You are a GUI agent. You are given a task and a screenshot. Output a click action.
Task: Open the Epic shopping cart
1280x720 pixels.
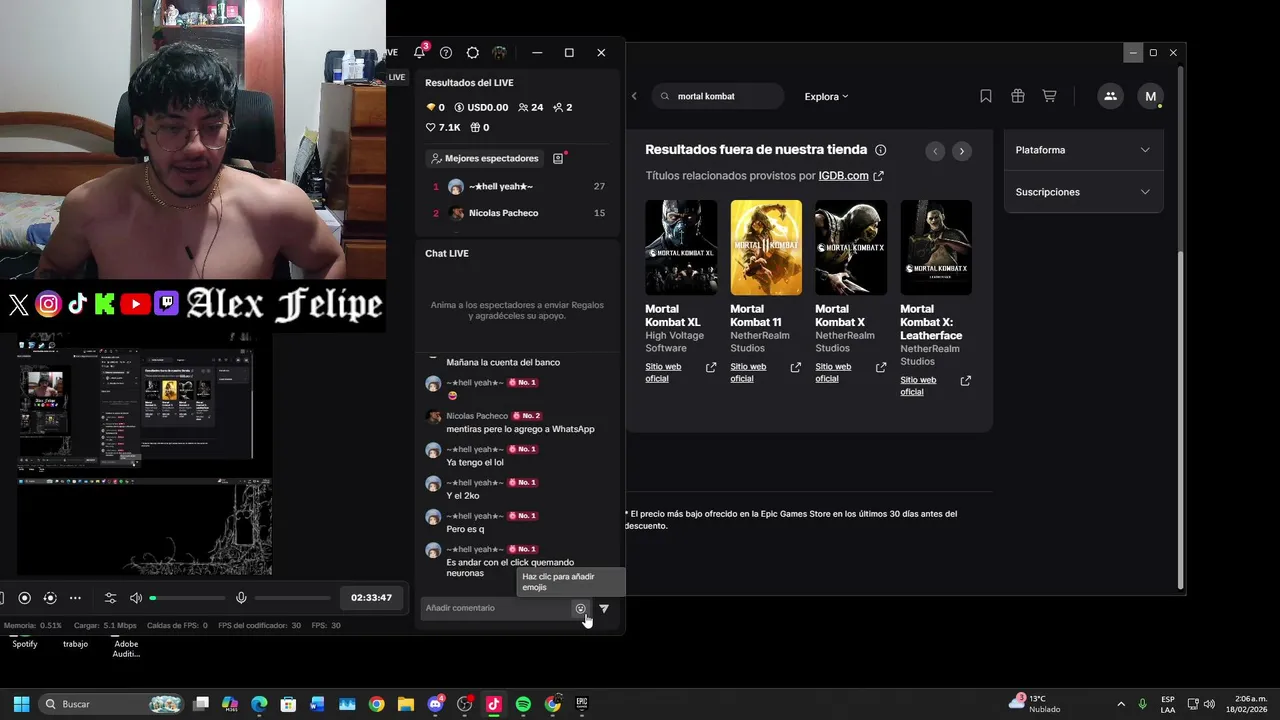click(1049, 96)
